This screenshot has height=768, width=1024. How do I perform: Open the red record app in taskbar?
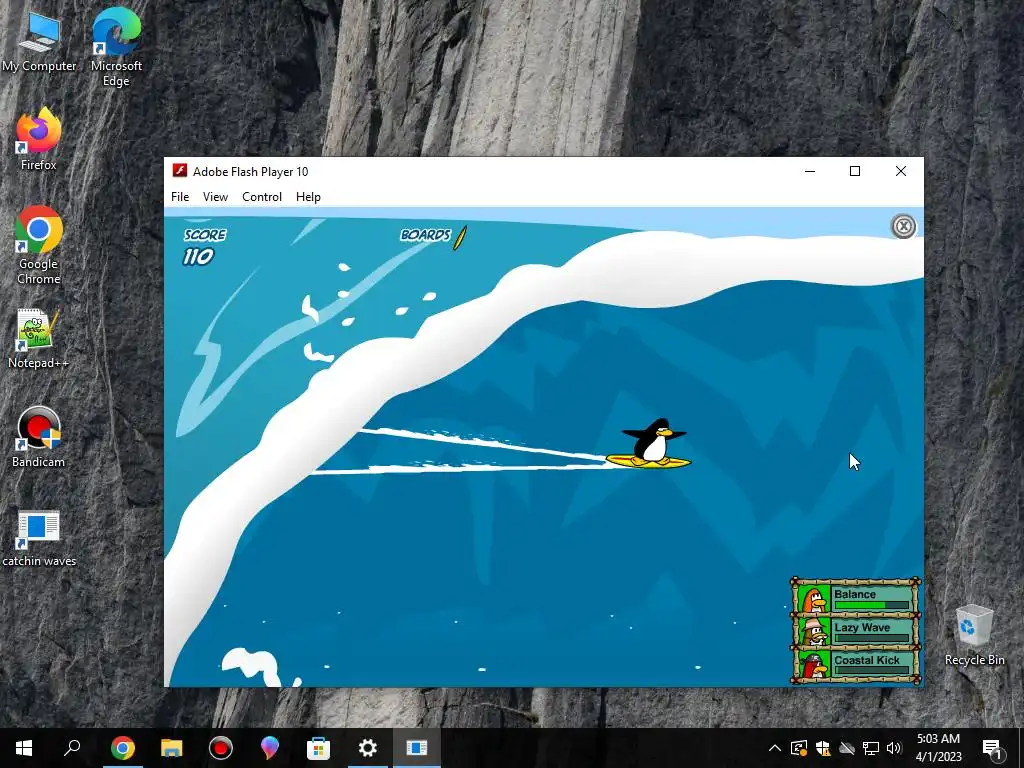(221, 748)
